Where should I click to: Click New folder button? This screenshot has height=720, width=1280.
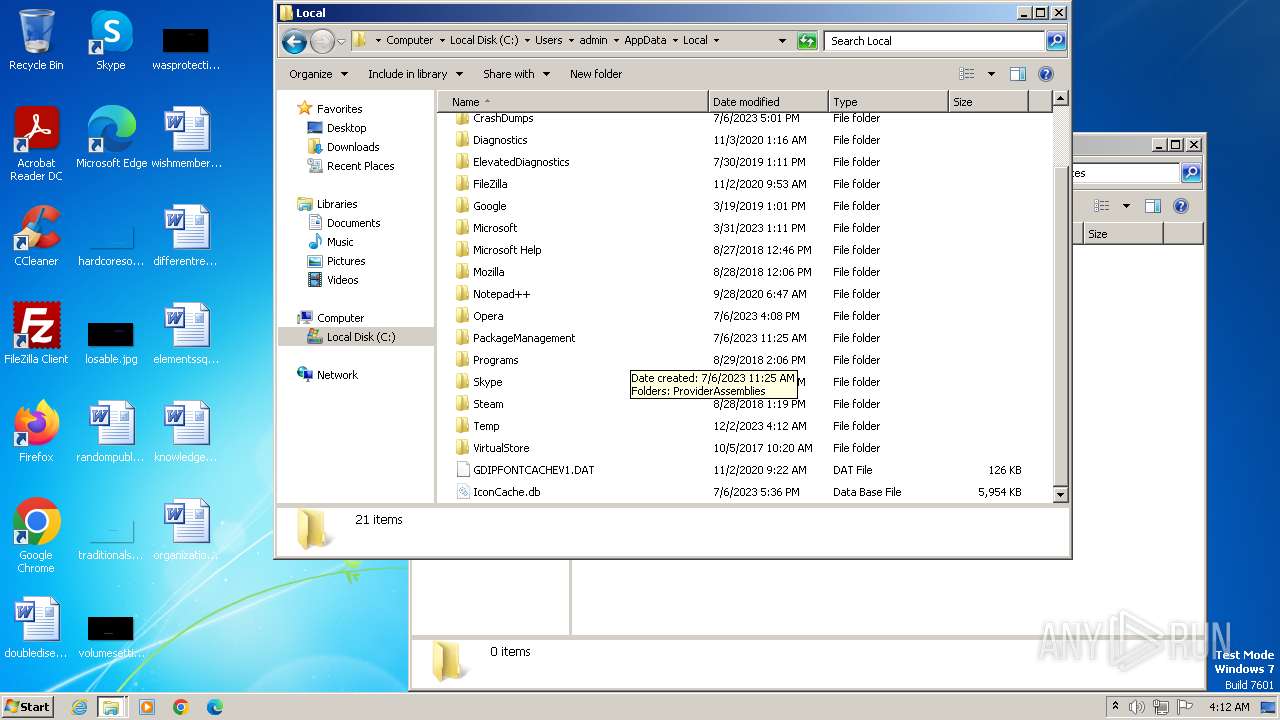click(x=596, y=74)
